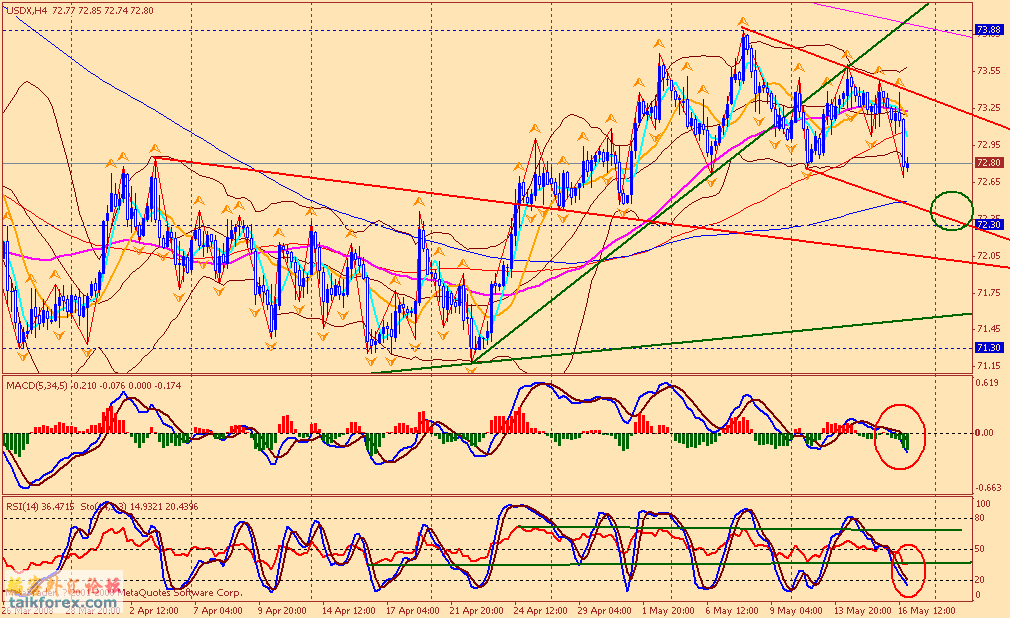Click the 21 Apr 20:00 time label

(x=477, y=610)
